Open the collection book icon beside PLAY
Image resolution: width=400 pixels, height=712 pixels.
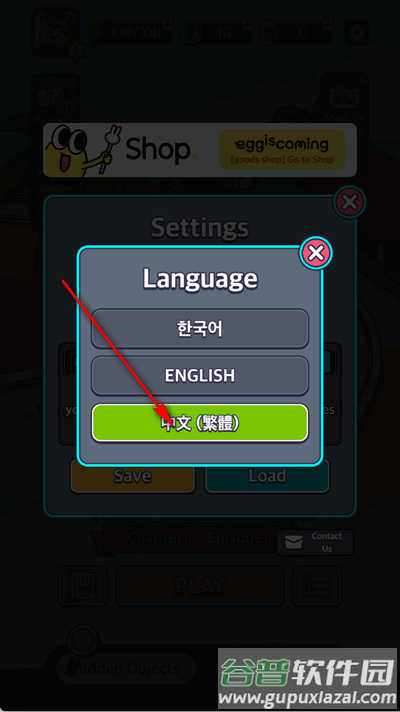coord(83,586)
